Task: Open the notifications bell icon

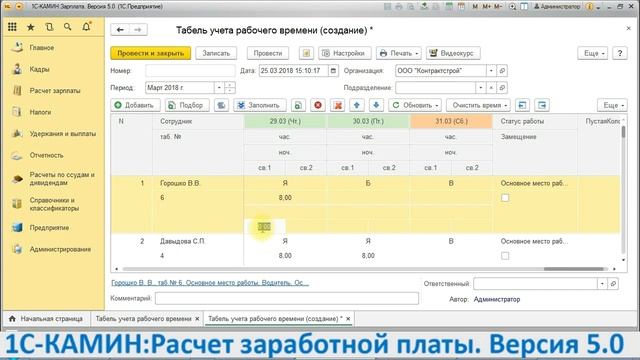Action: 87,27
